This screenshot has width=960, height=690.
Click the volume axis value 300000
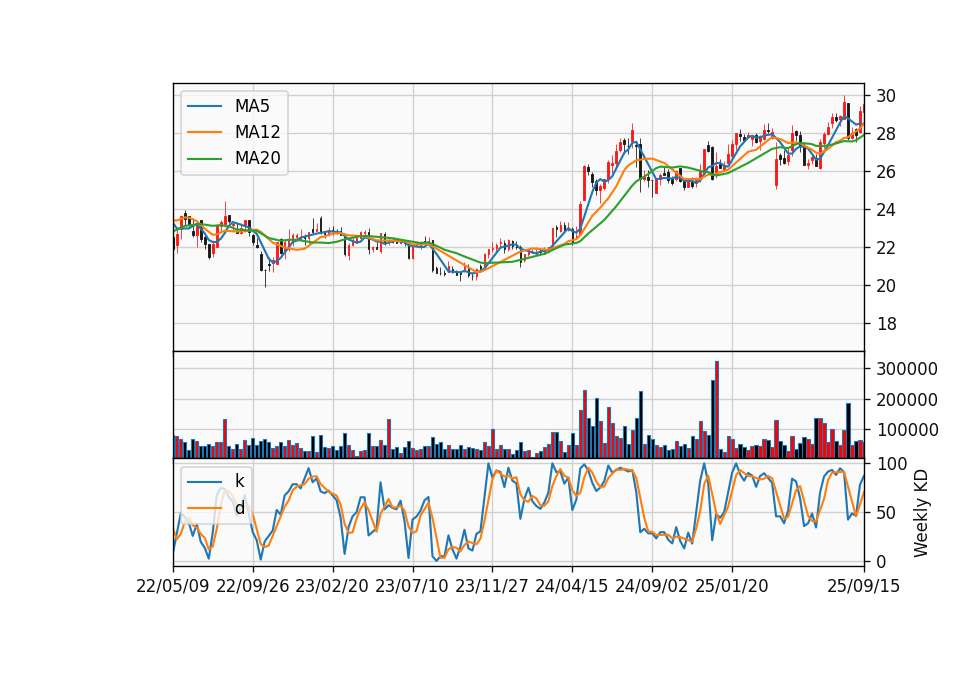click(907, 369)
